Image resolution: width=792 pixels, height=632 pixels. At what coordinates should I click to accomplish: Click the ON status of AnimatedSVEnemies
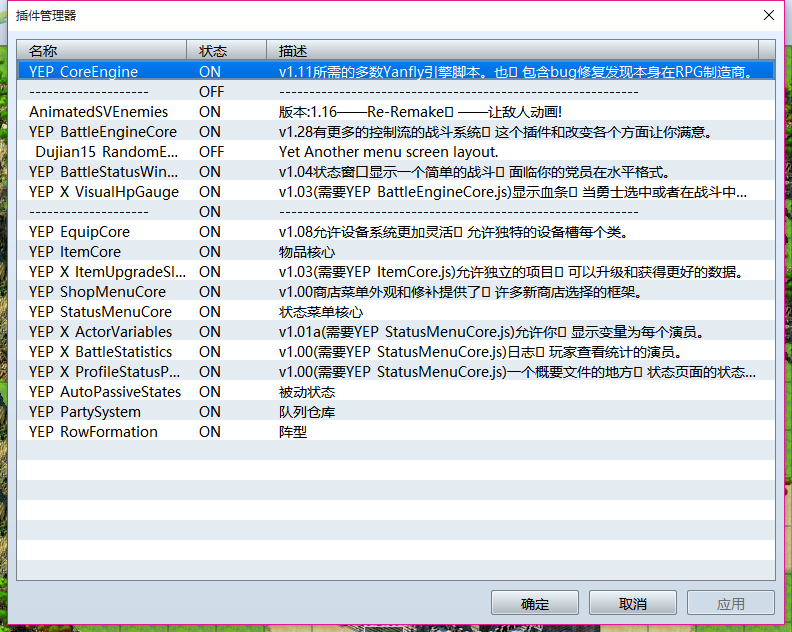click(210, 112)
